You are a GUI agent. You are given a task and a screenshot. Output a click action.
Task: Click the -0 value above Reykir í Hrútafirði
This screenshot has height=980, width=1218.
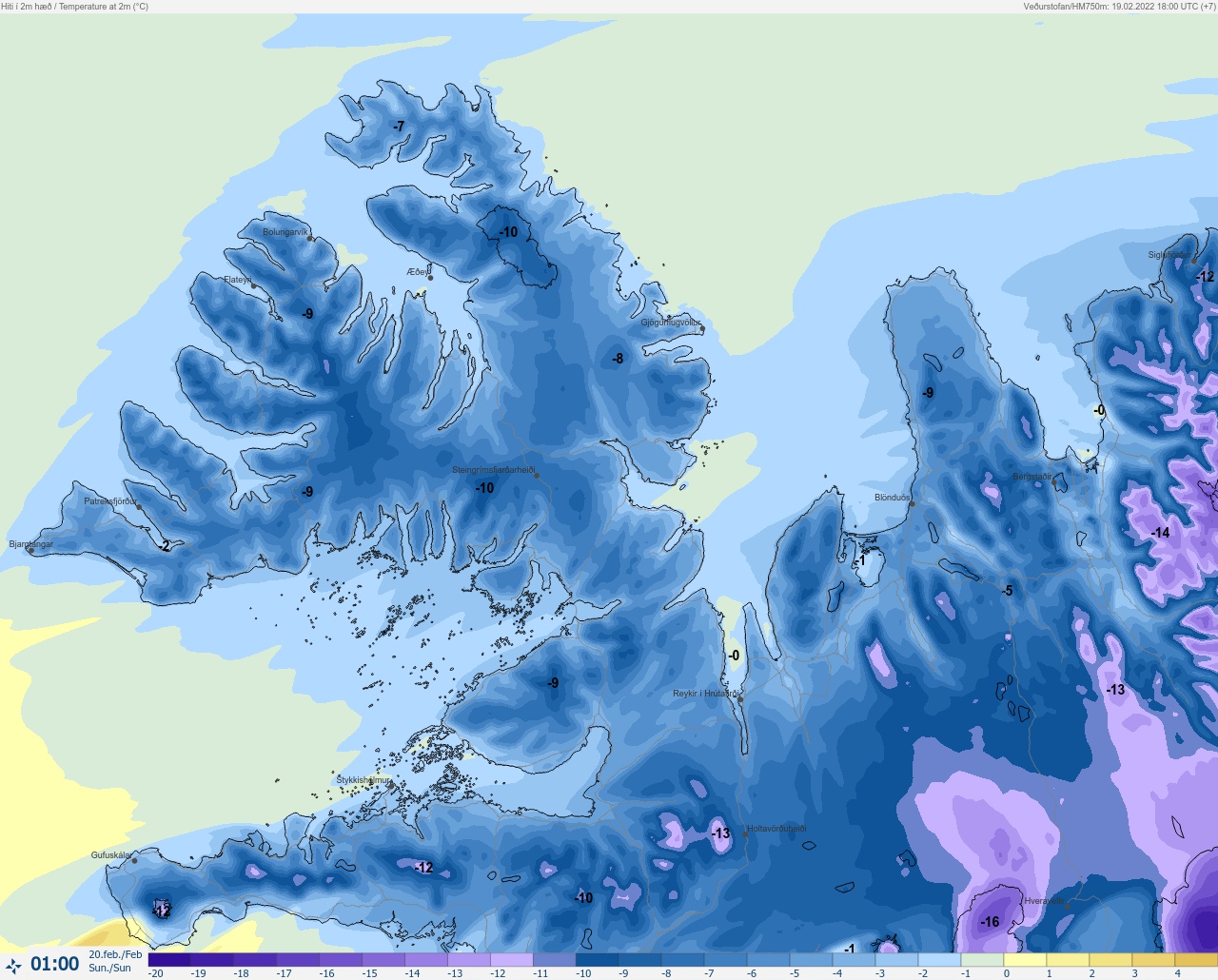(734, 656)
